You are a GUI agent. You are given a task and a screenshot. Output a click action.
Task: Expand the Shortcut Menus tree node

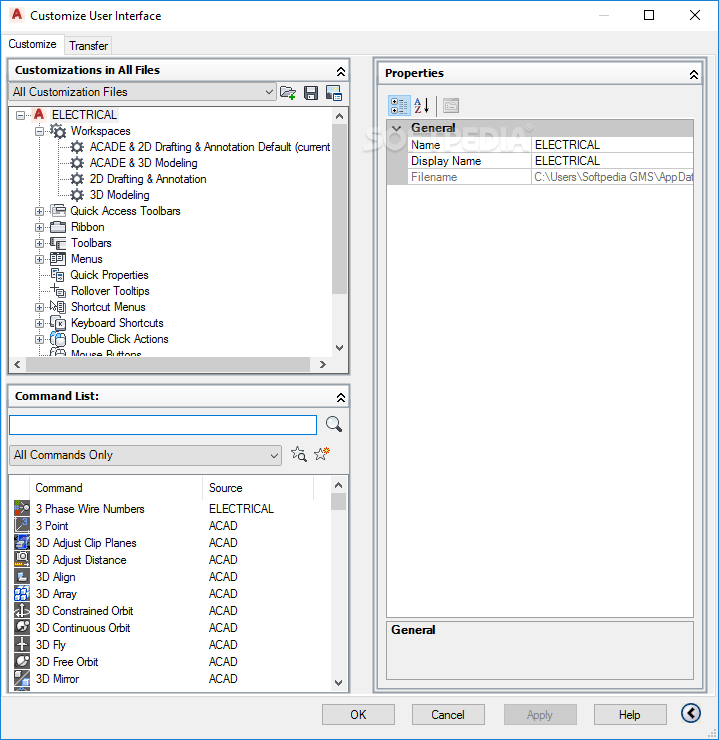pos(40,307)
